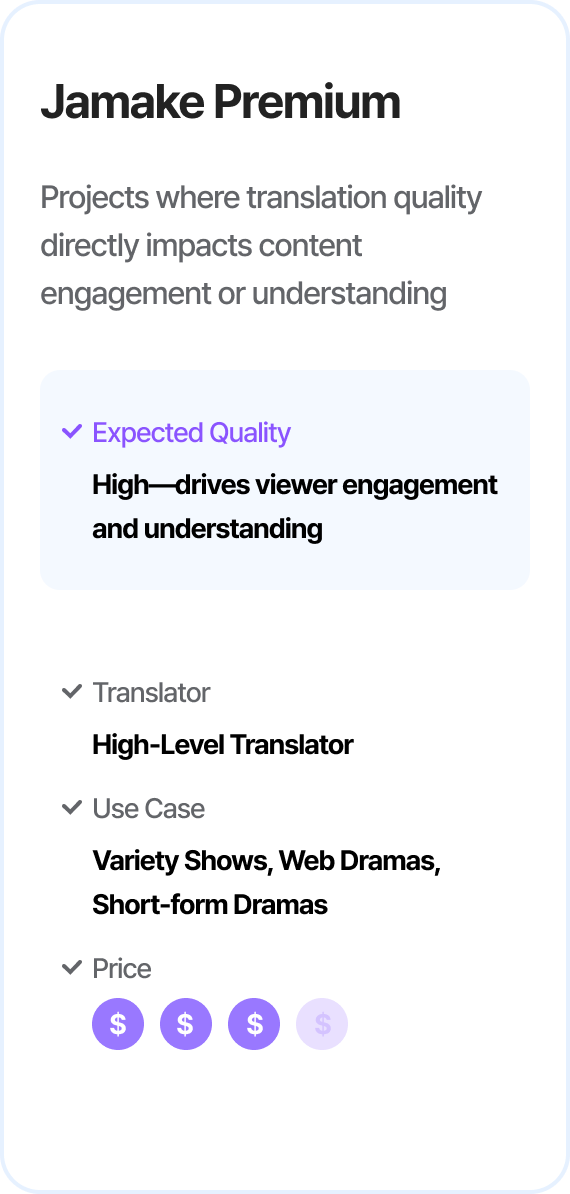This screenshot has width=570, height=1194.
Task: Click the checkmark icon next to Price
Action: [72, 969]
